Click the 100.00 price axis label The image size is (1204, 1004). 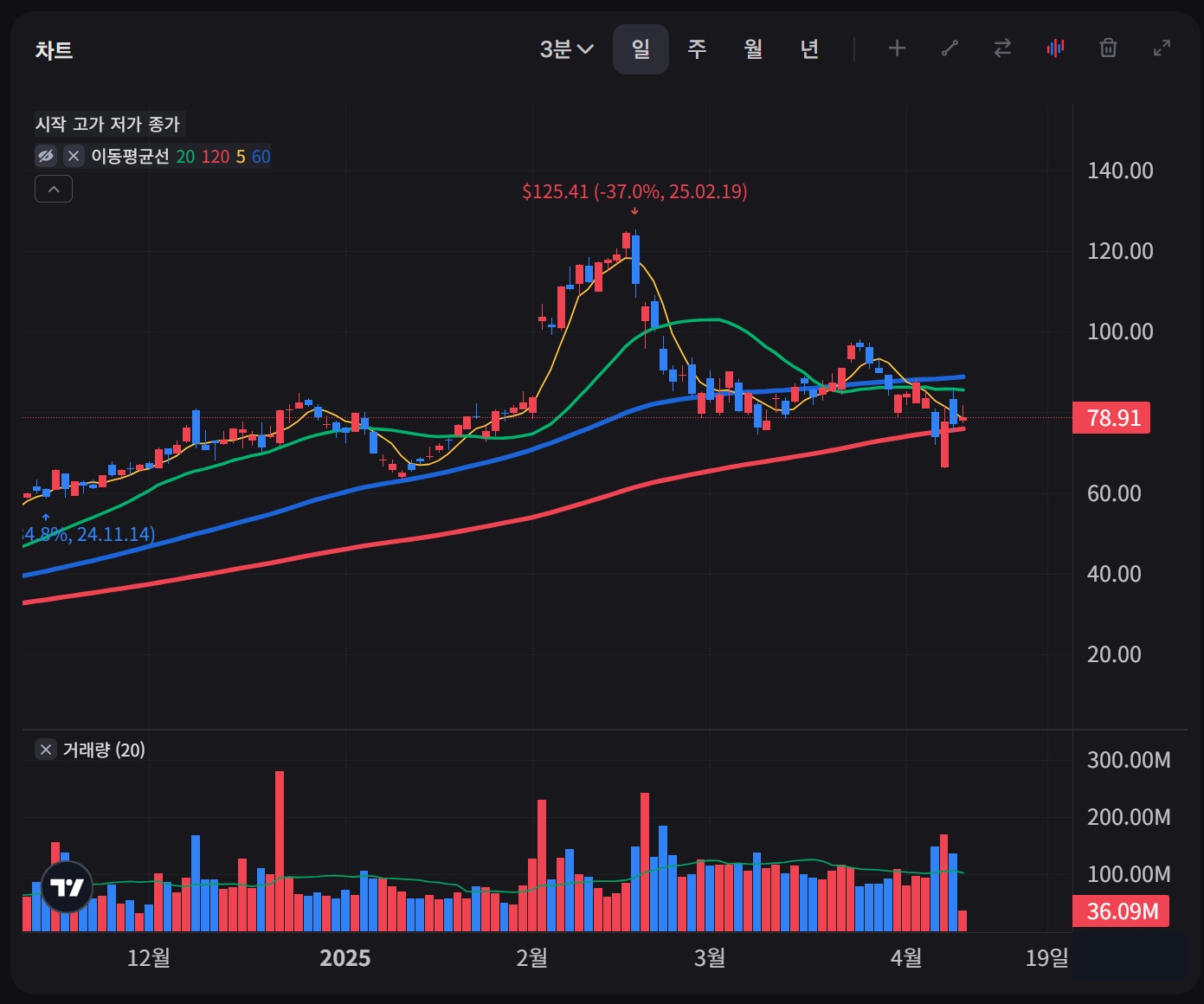tap(1120, 331)
